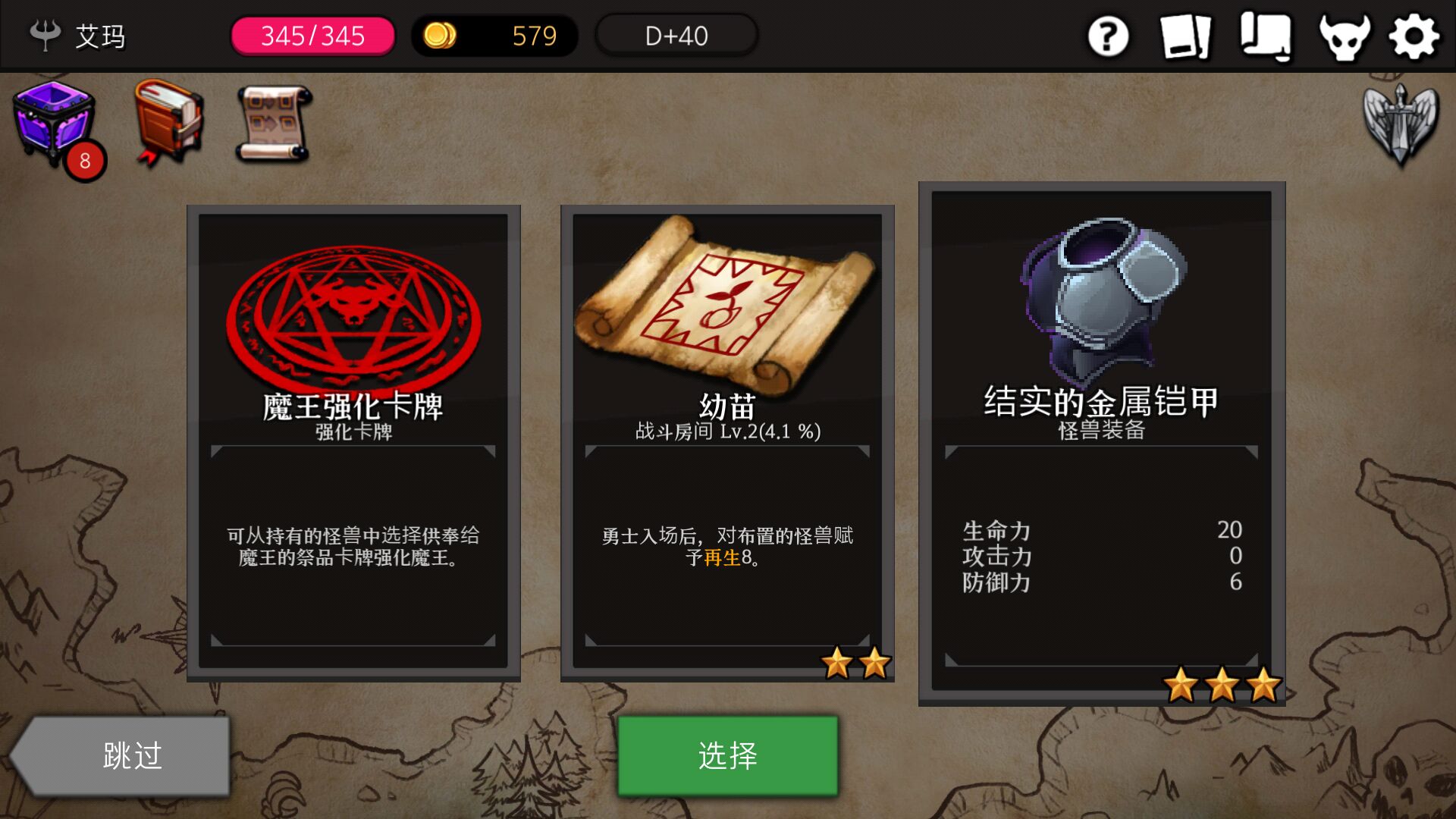Select the 魔王强化卡牌 card
The width and height of the screenshot is (1456, 819).
tap(353, 443)
